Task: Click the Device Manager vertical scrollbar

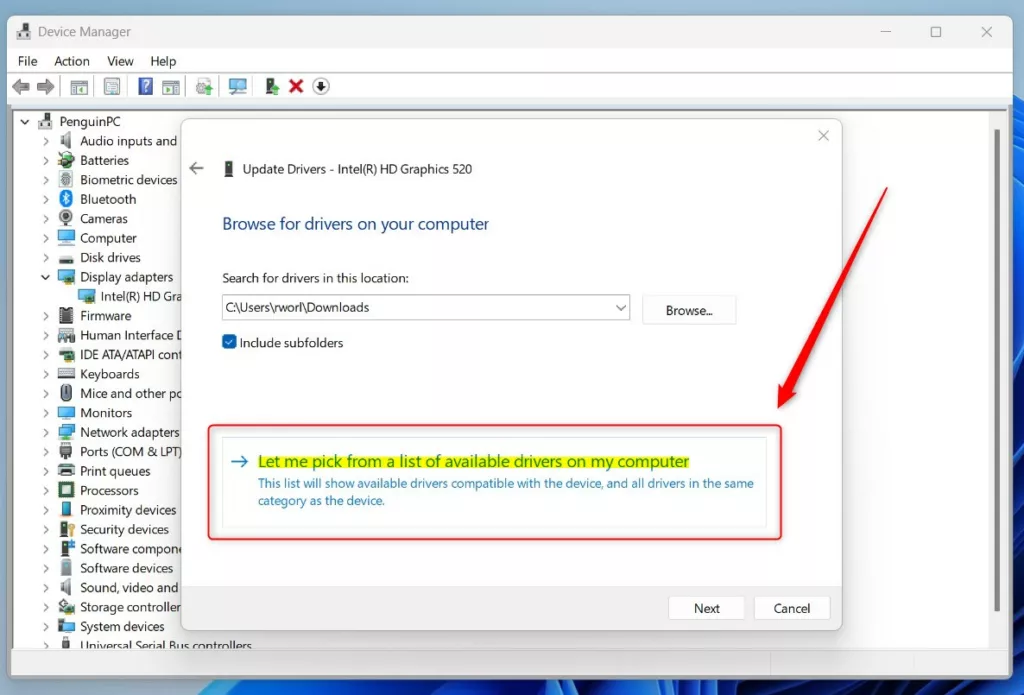Action: [997, 369]
